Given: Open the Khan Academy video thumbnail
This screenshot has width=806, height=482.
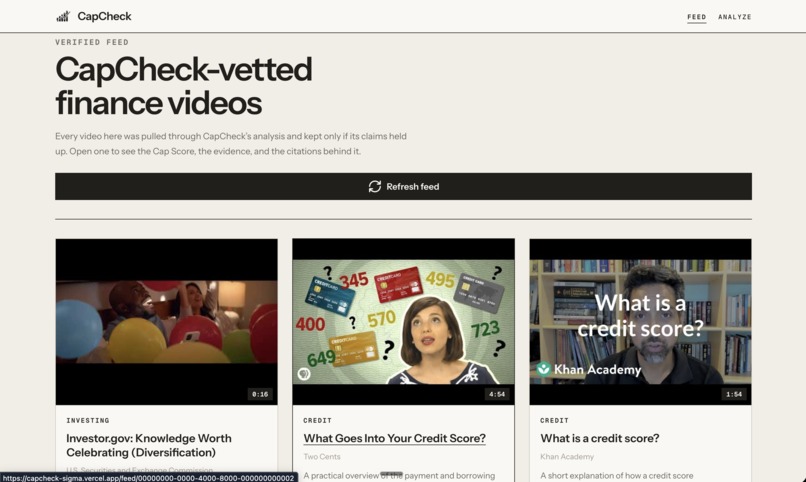Looking at the screenshot, I should 640,322.
